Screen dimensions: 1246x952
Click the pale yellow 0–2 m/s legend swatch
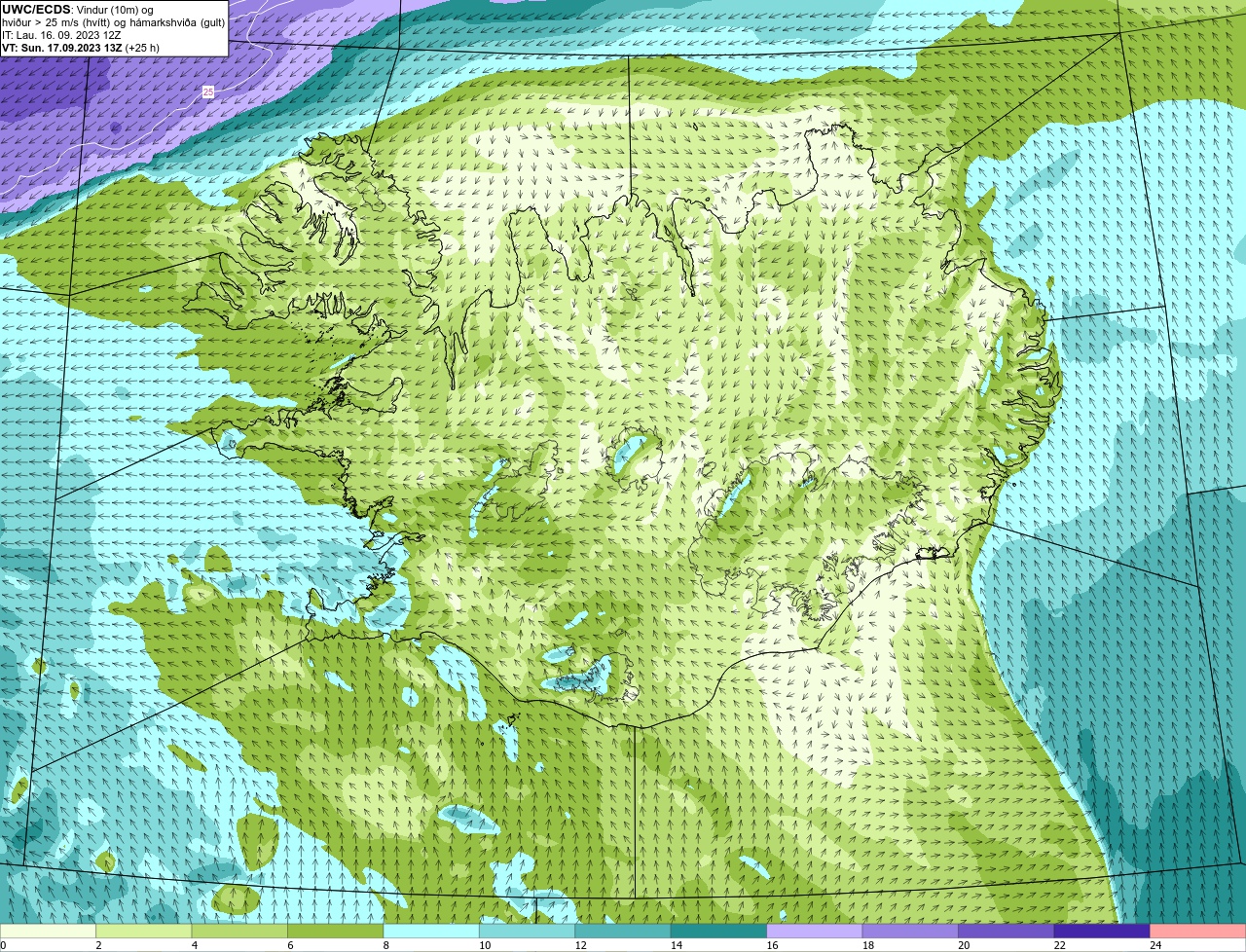(x=49, y=932)
